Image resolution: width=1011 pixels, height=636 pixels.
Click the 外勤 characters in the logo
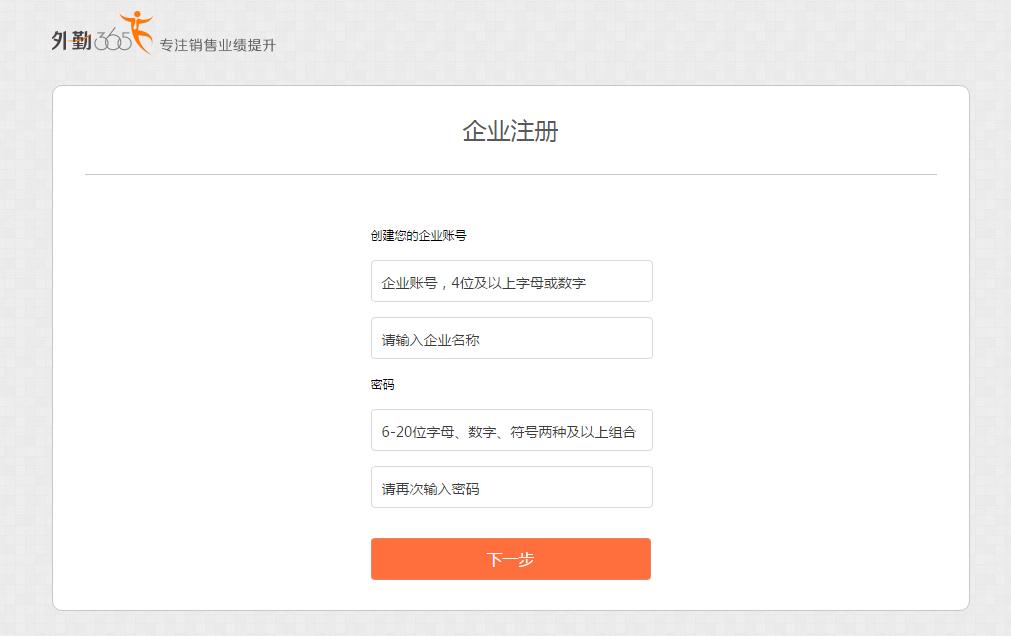click(x=71, y=40)
